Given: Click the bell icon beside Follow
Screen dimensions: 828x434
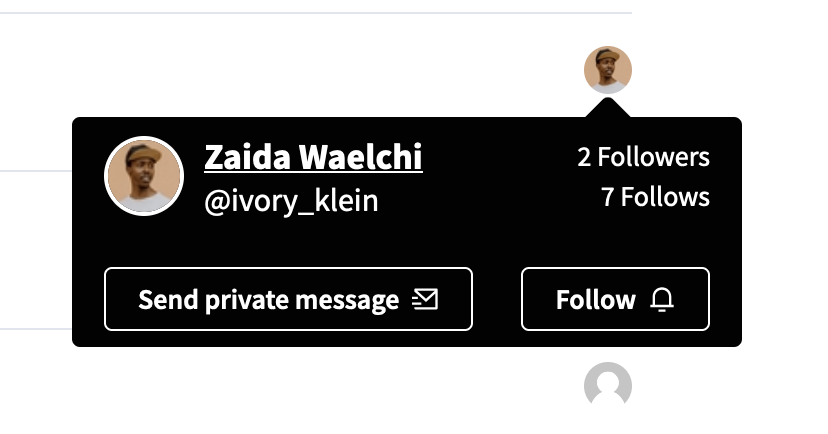Looking at the screenshot, I should pos(662,299).
